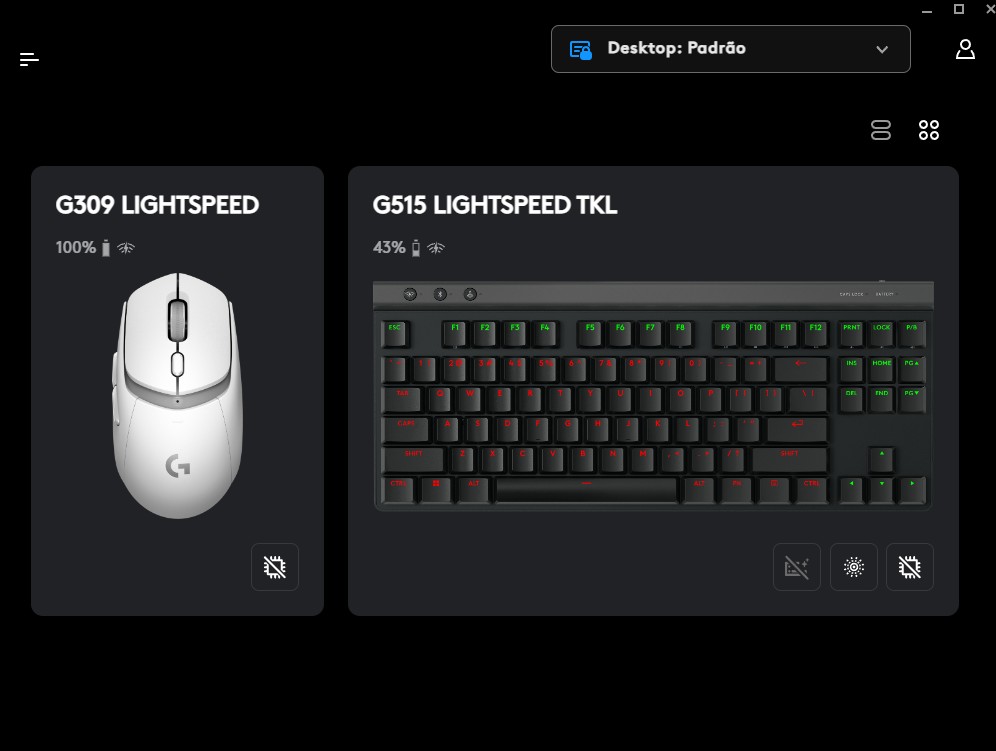The image size is (996, 751).
Task: Maximize the G HUB window
Action: click(959, 9)
